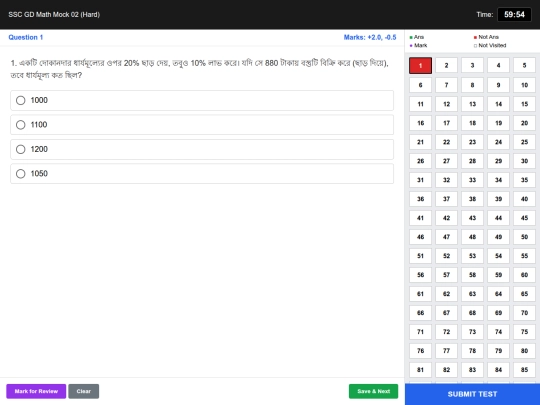
Task: Go to question 61
Action: [420, 294]
